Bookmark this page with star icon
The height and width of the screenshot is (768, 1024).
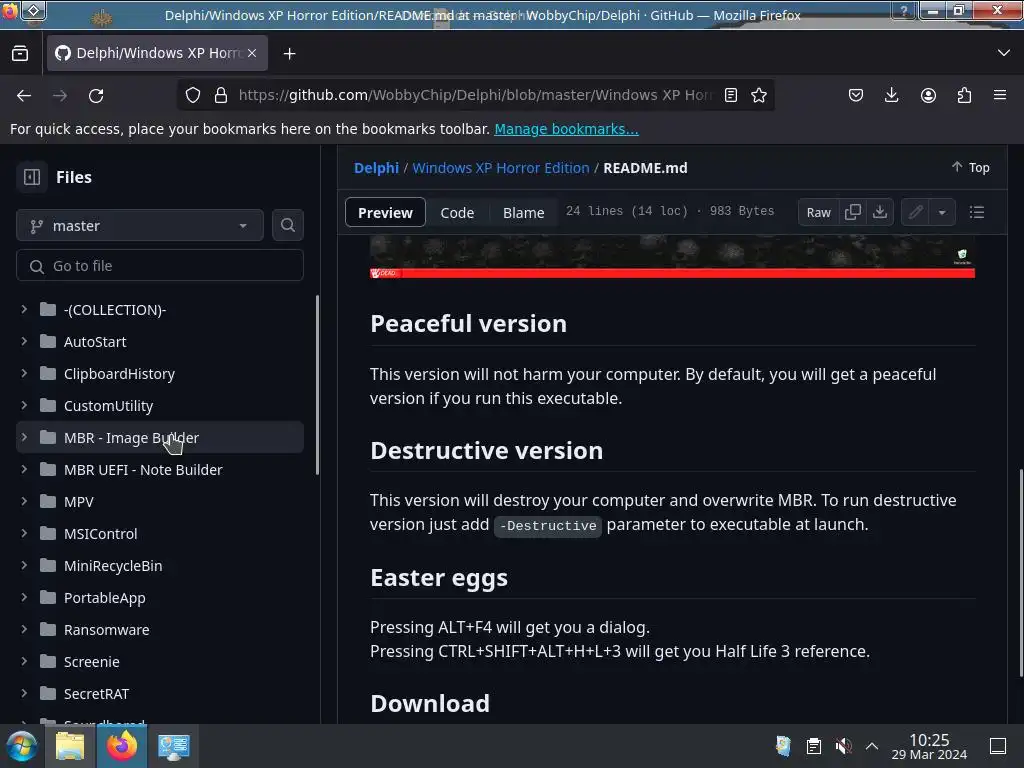click(758, 95)
